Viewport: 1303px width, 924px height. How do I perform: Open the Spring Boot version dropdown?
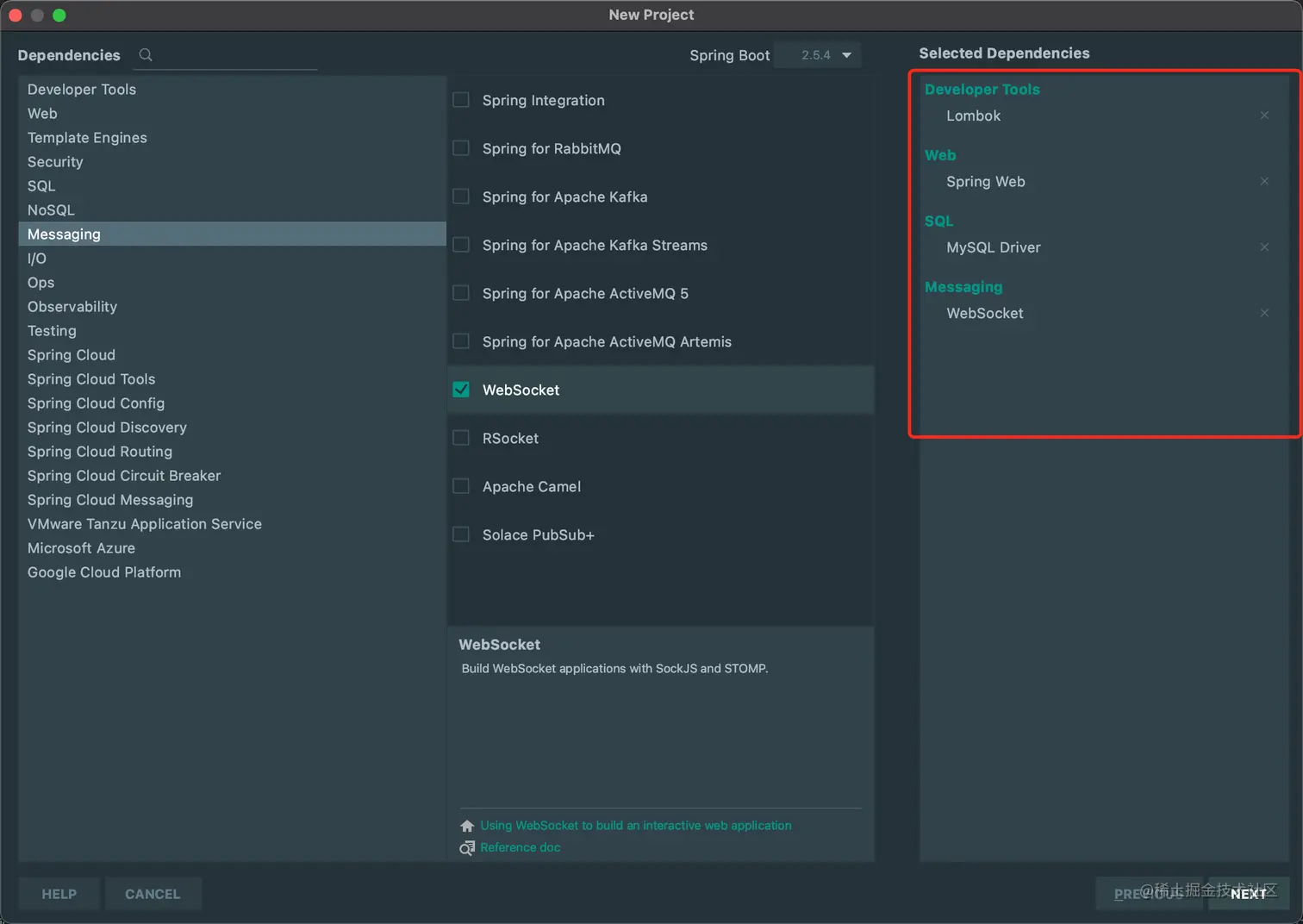click(817, 55)
